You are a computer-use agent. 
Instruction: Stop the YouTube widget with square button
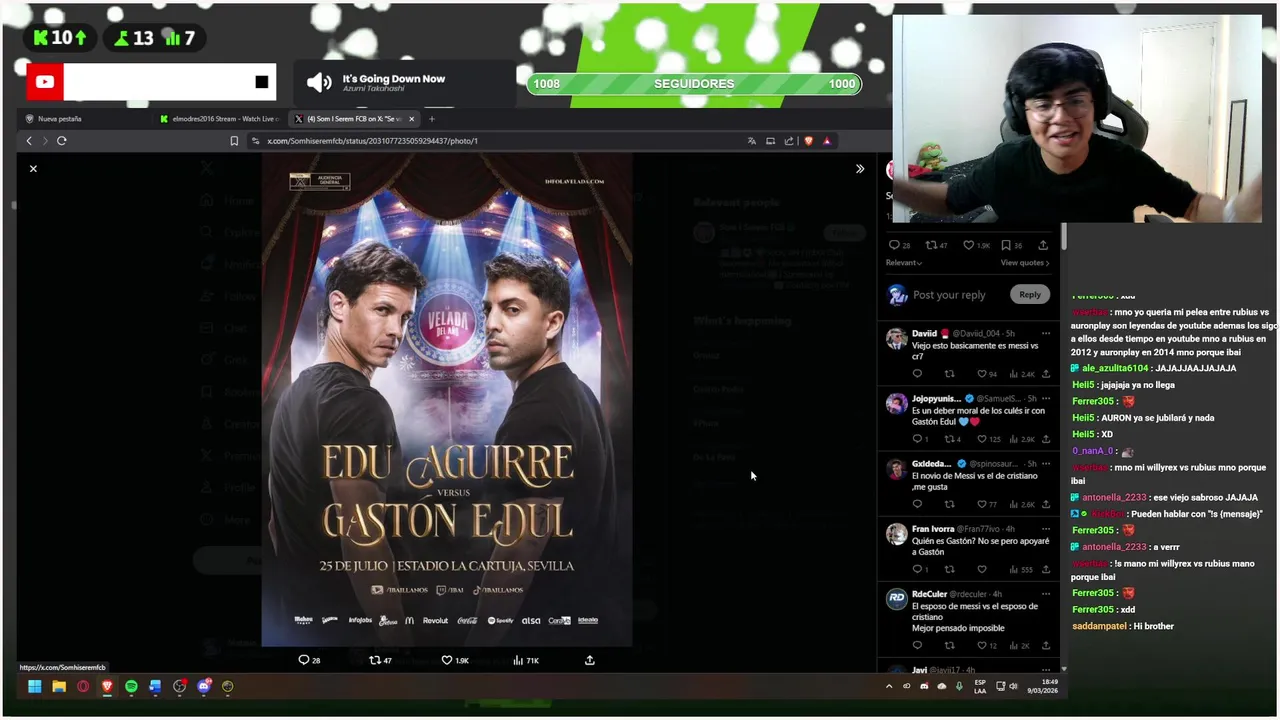[262, 82]
